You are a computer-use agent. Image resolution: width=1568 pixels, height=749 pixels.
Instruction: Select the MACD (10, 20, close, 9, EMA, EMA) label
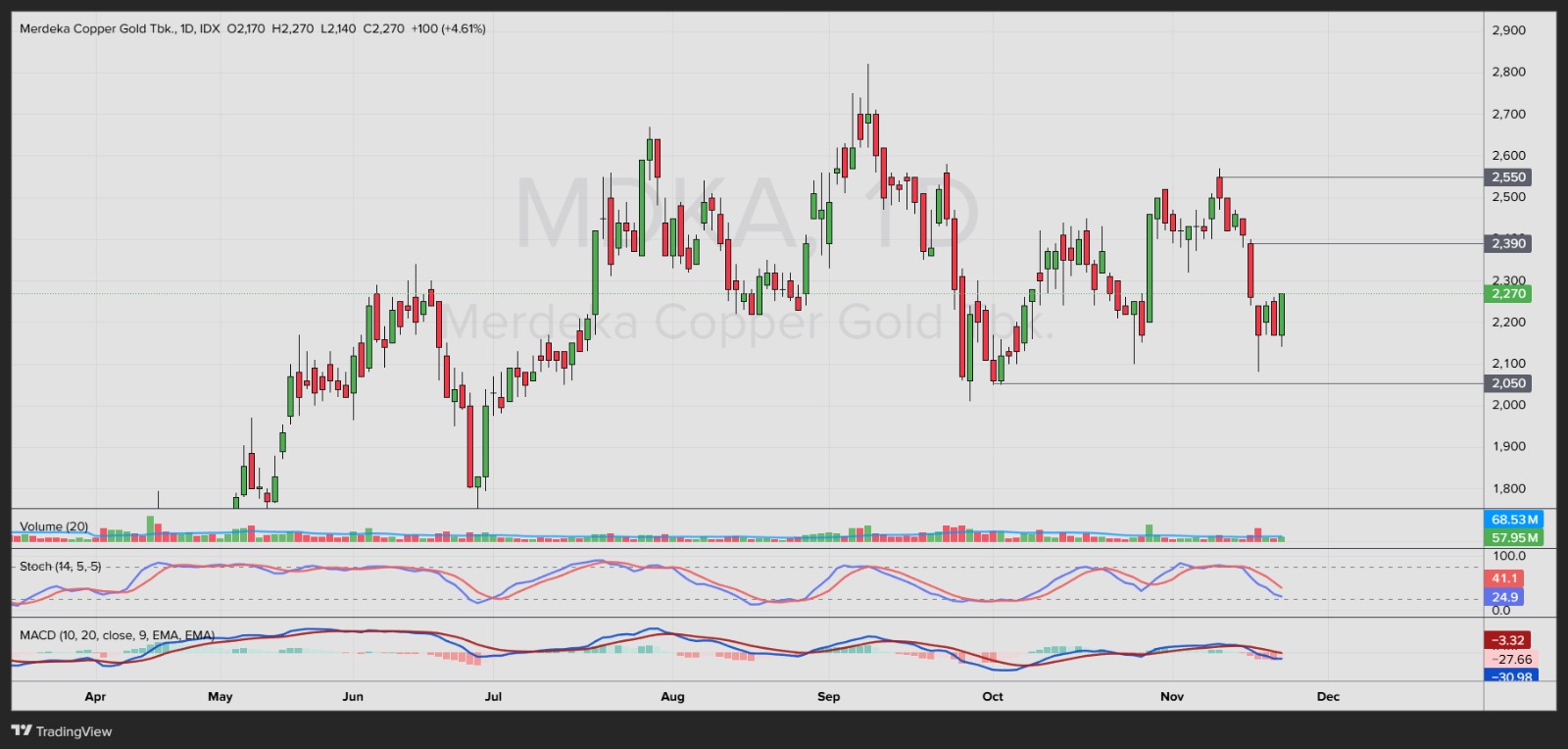[x=117, y=635]
